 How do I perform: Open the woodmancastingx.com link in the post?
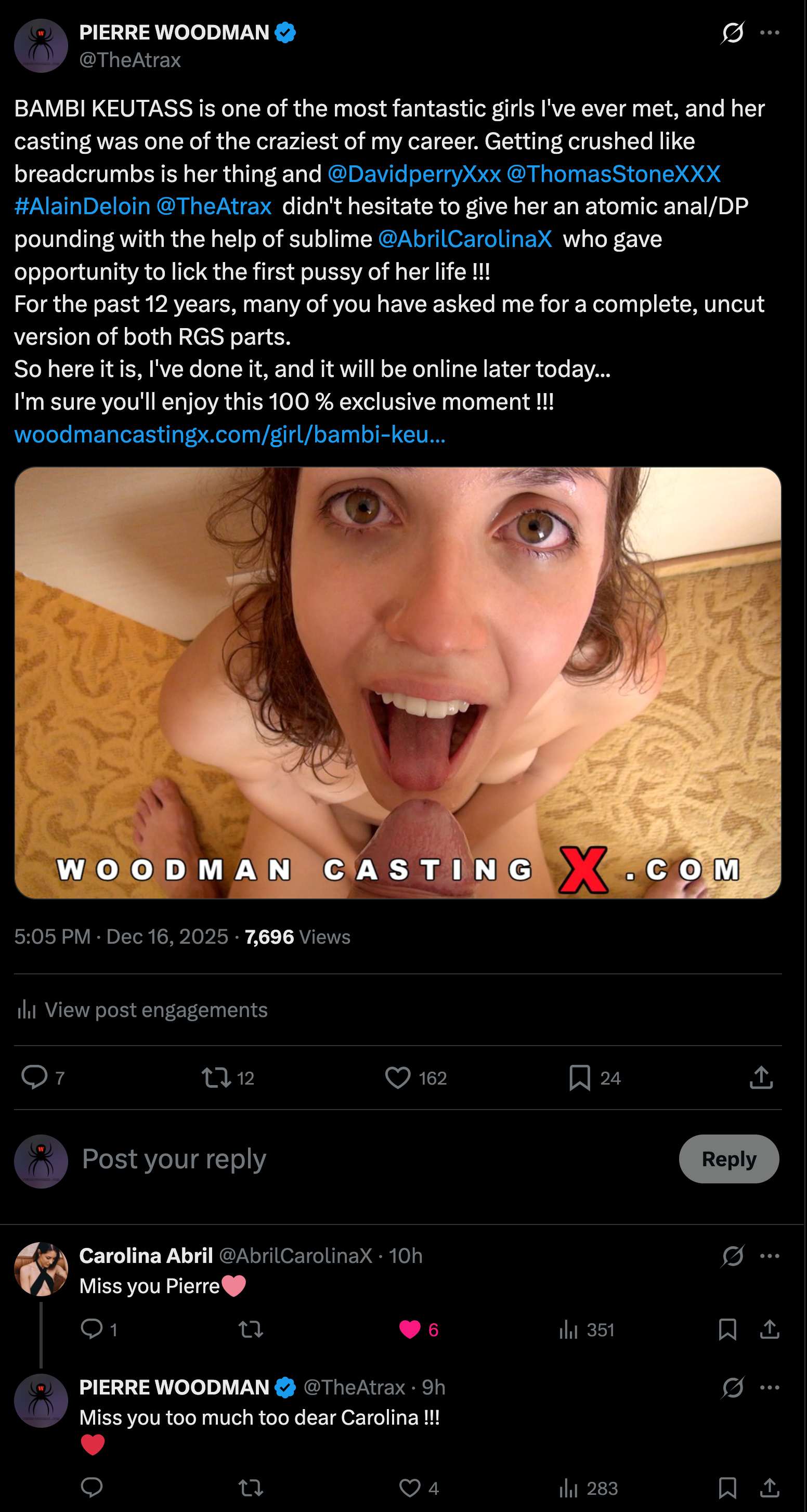(x=229, y=434)
